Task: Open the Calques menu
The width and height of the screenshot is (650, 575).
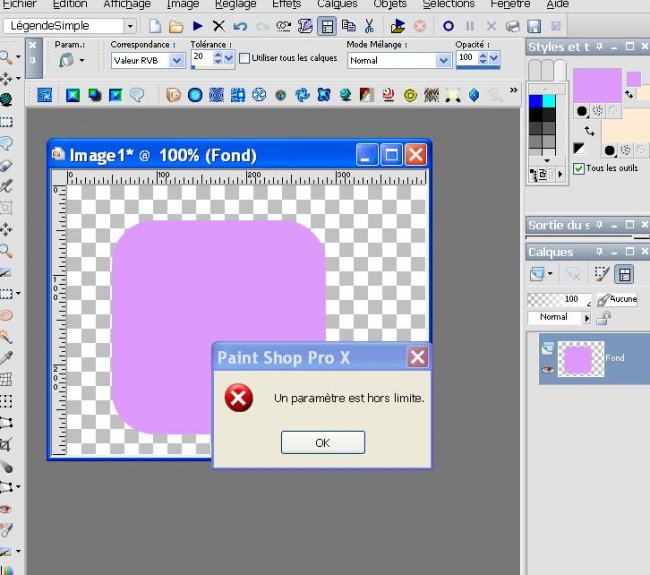Action: (x=337, y=4)
